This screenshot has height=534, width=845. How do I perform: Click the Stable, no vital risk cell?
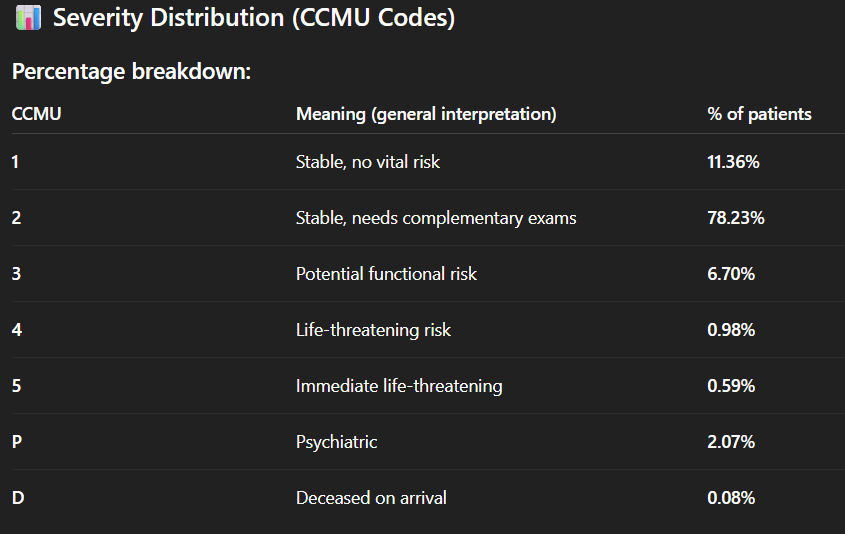(x=368, y=162)
